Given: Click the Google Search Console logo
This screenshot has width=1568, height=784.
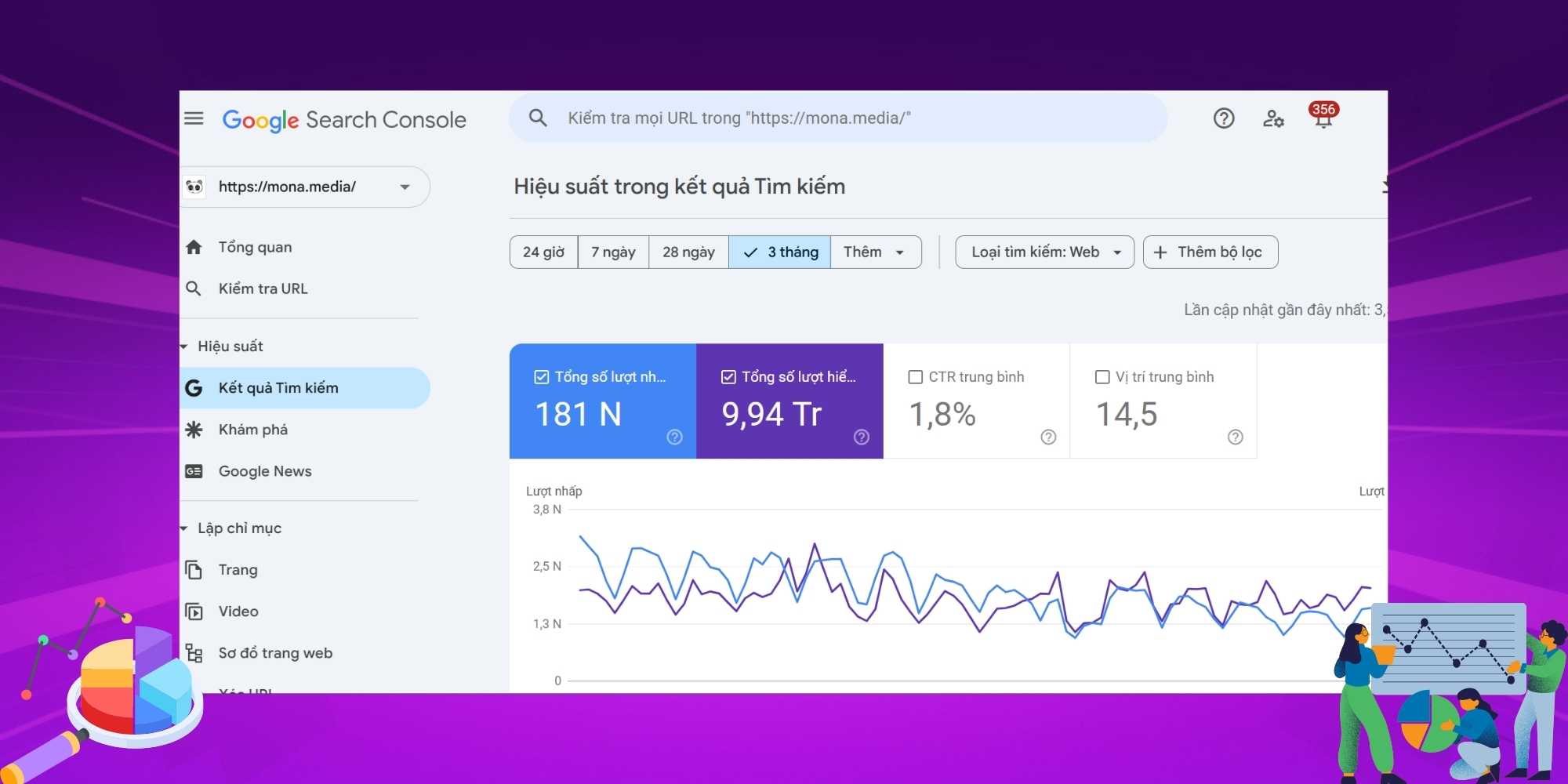Looking at the screenshot, I should pos(344,120).
